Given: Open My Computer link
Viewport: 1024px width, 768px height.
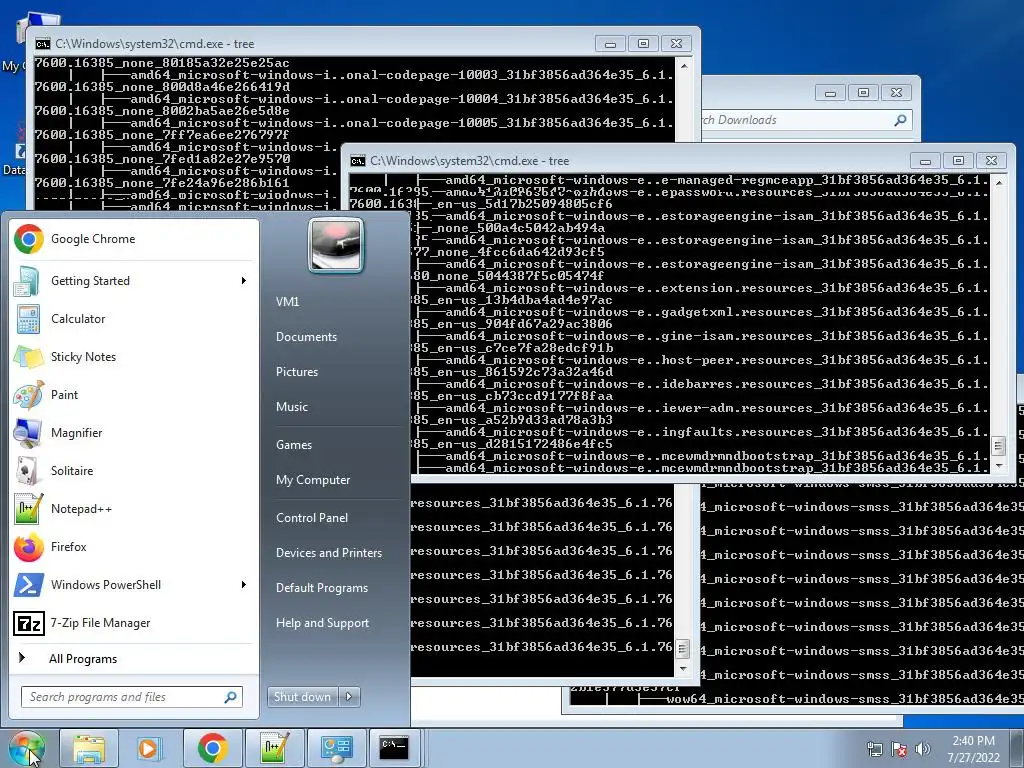Looking at the screenshot, I should point(313,480).
